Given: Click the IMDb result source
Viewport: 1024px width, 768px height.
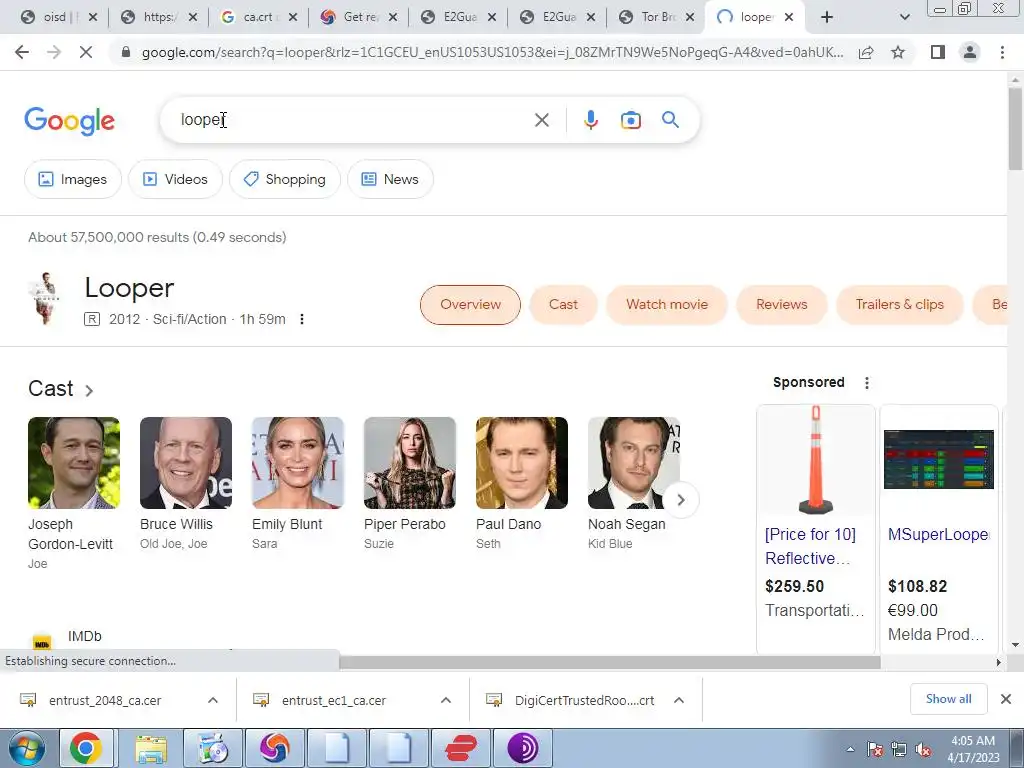Looking at the screenshot, I should tap(85, 636).
